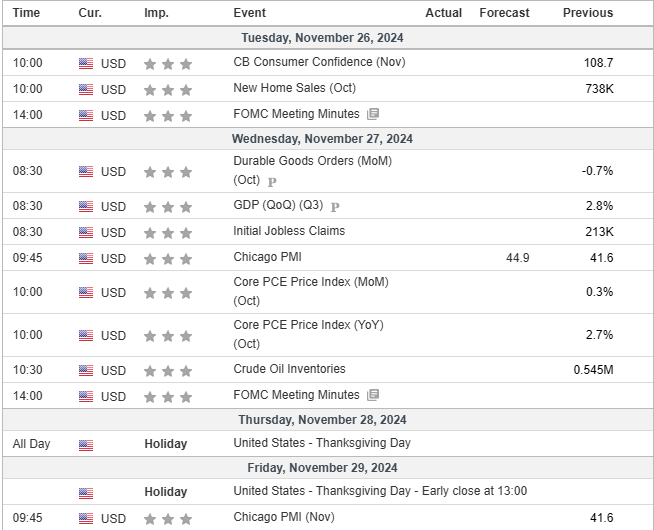Screen dimensions: 654x530
Task: Click the US flag in the Core PCE Price Index (YoY) row
Action: click(86, 335)
